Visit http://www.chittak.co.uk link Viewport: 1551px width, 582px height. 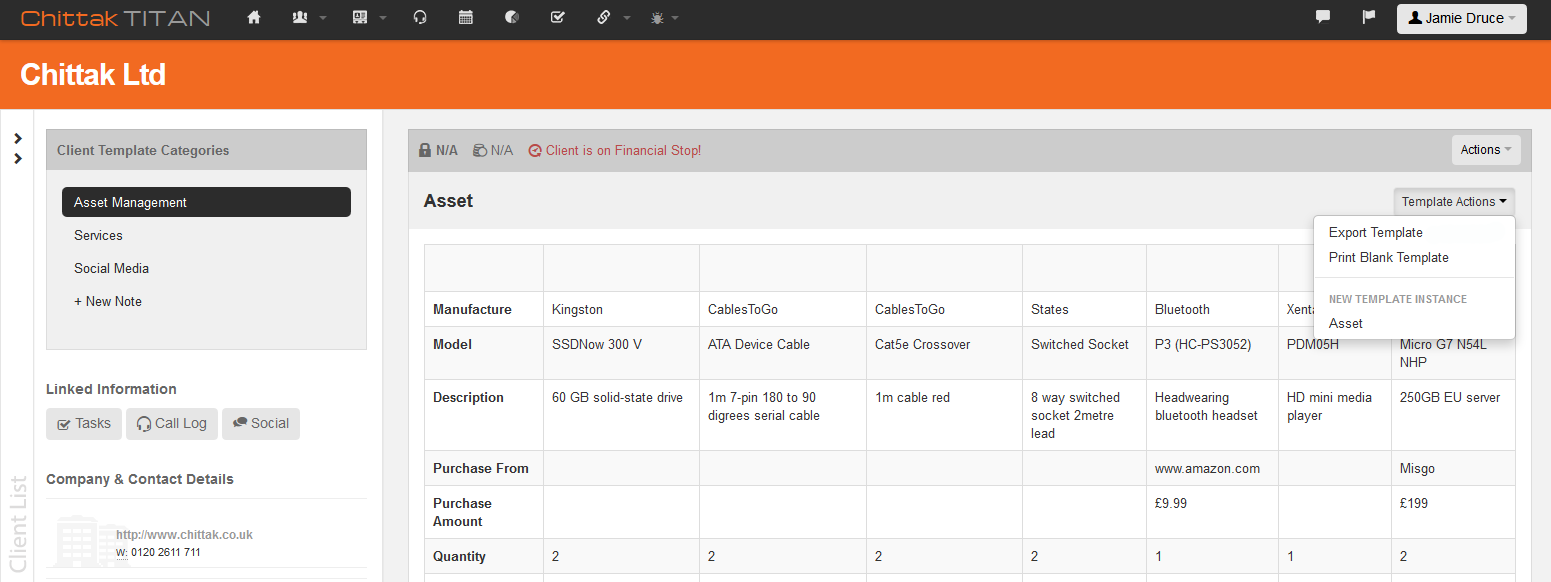point(184,535)
